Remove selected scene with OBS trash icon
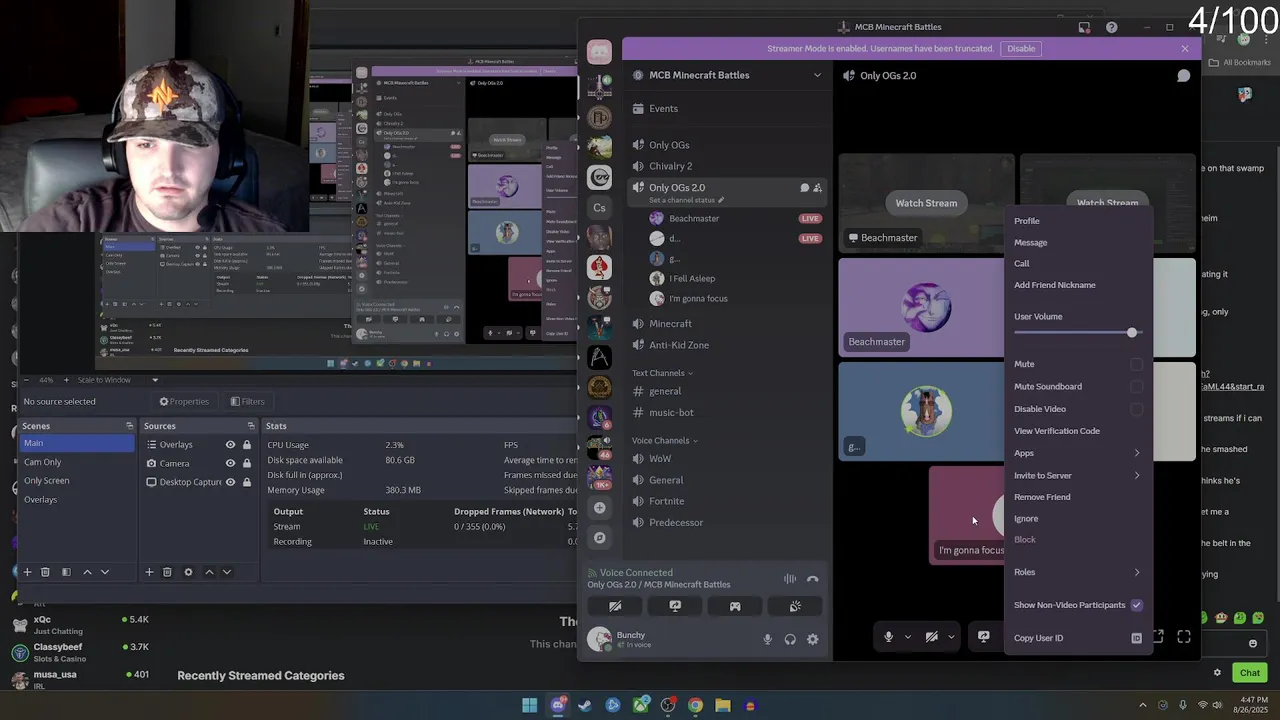 pos(45,572)
